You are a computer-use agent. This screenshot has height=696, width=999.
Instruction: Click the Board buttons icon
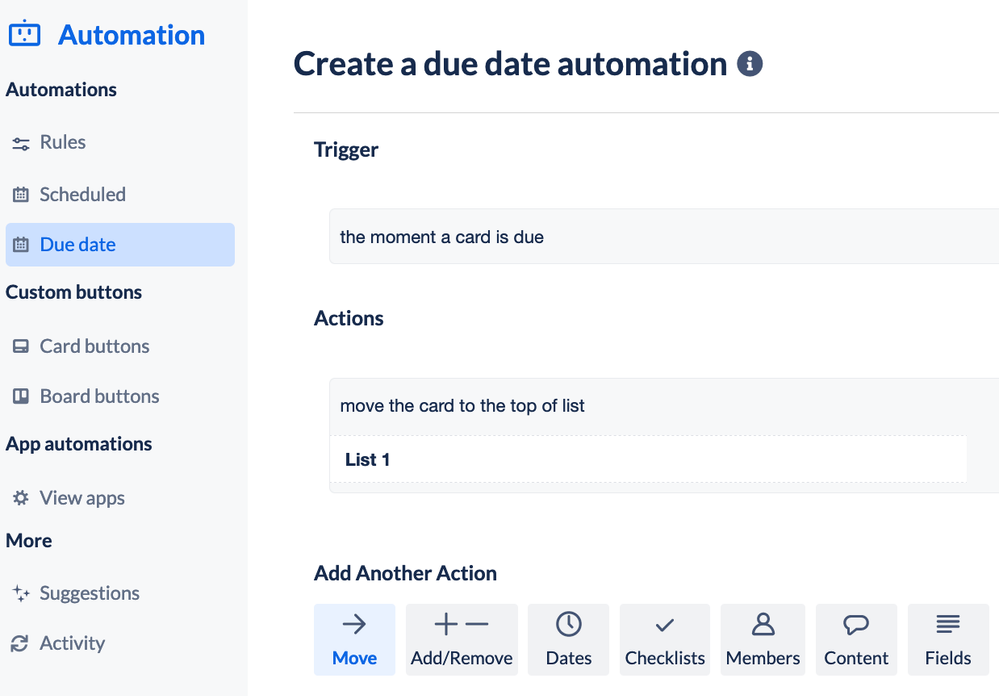pyautogui.click(x=20, y=397)
